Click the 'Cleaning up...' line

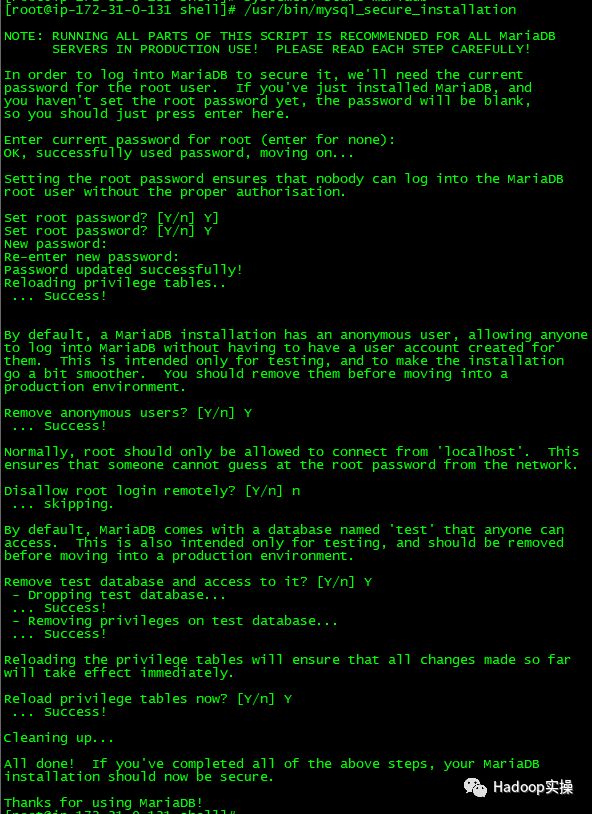pyautogui.click(x=59, y=738)
